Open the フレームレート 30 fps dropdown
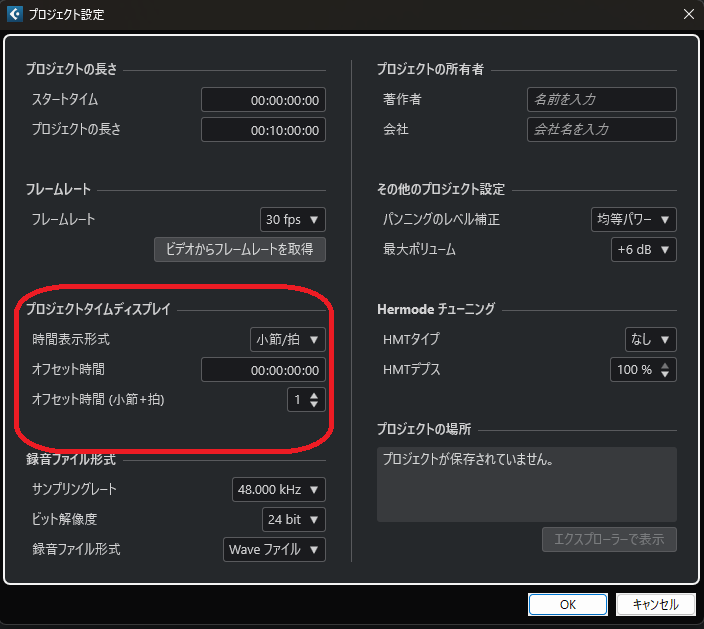Screen dimensions: 704x629 [293, 220]
